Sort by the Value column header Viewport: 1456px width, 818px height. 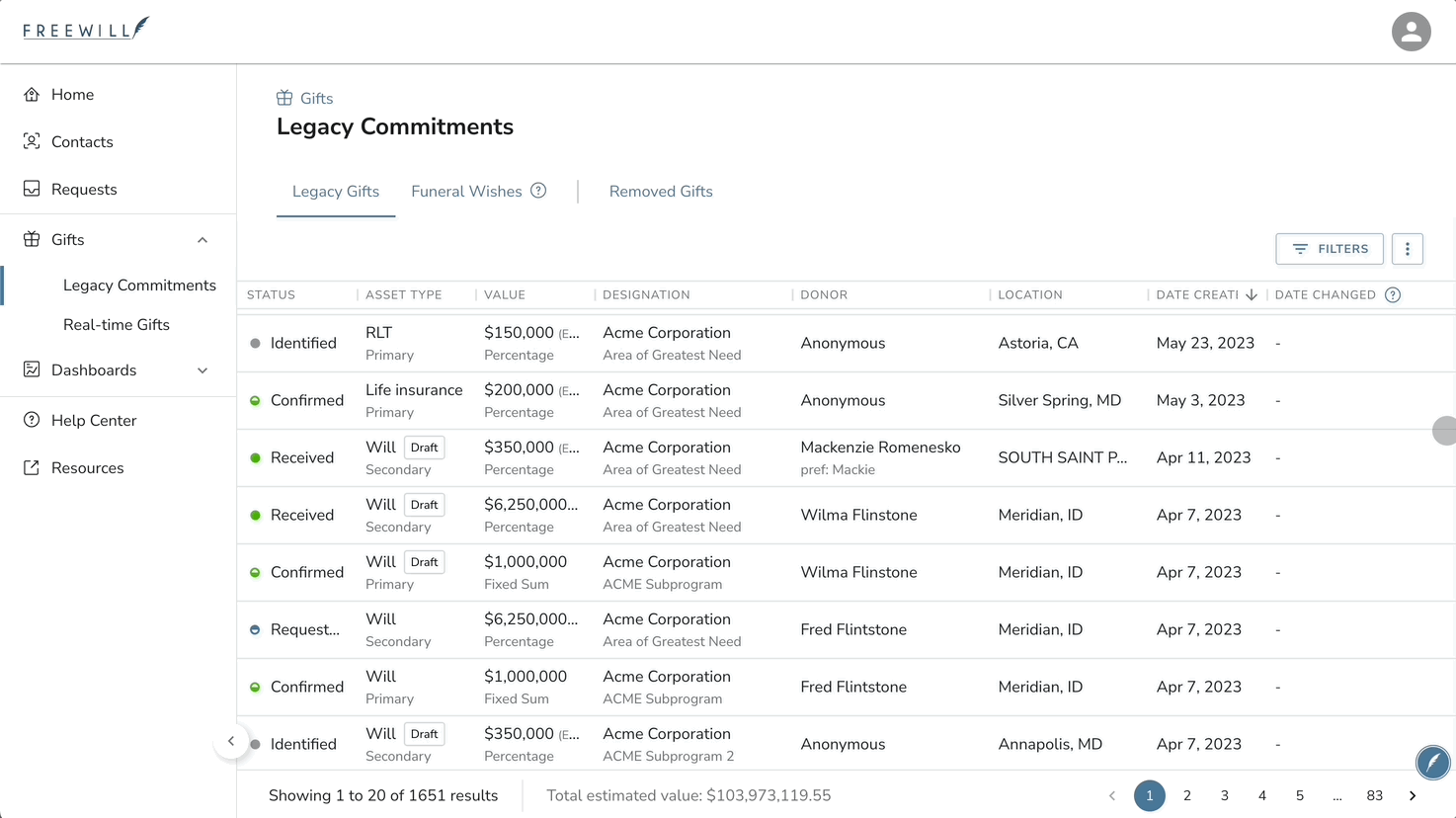(505, 294)
